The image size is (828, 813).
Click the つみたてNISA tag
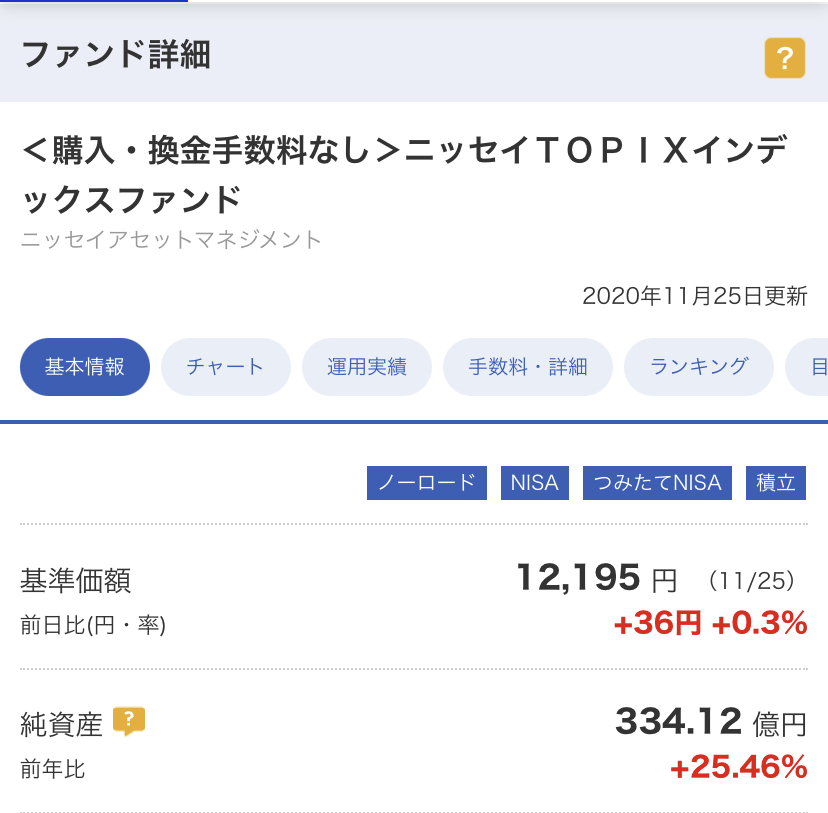(x=657, y=483)
